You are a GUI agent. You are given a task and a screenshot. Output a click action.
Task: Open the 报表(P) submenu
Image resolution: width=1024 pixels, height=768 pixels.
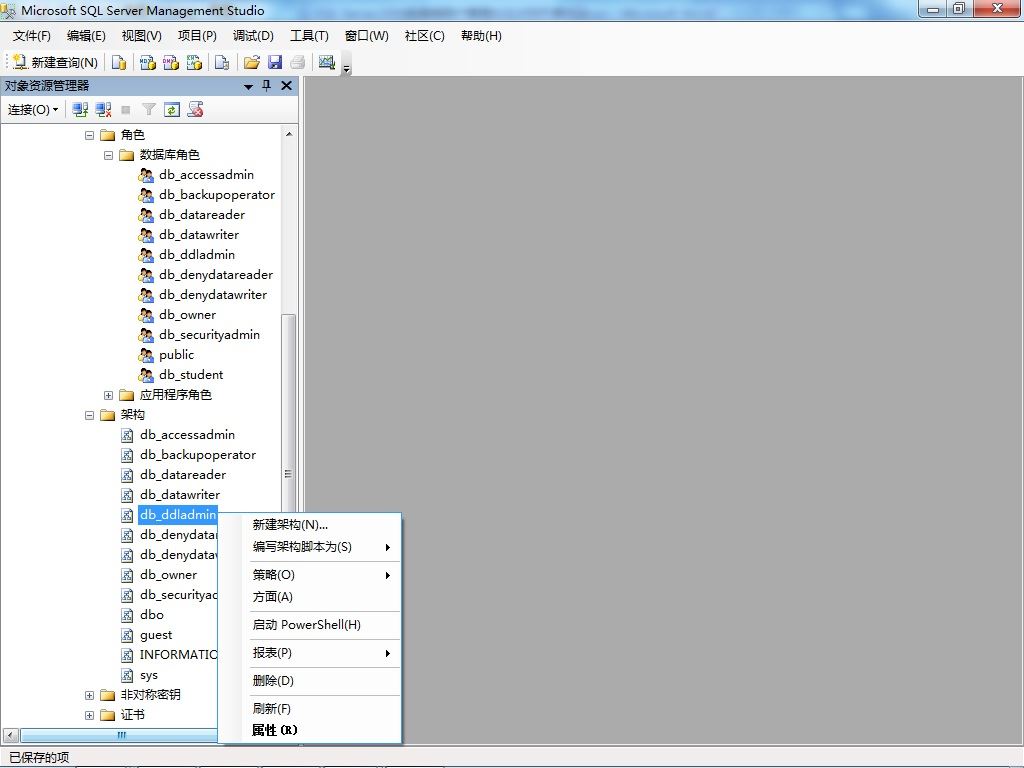[x=309, y=653]
